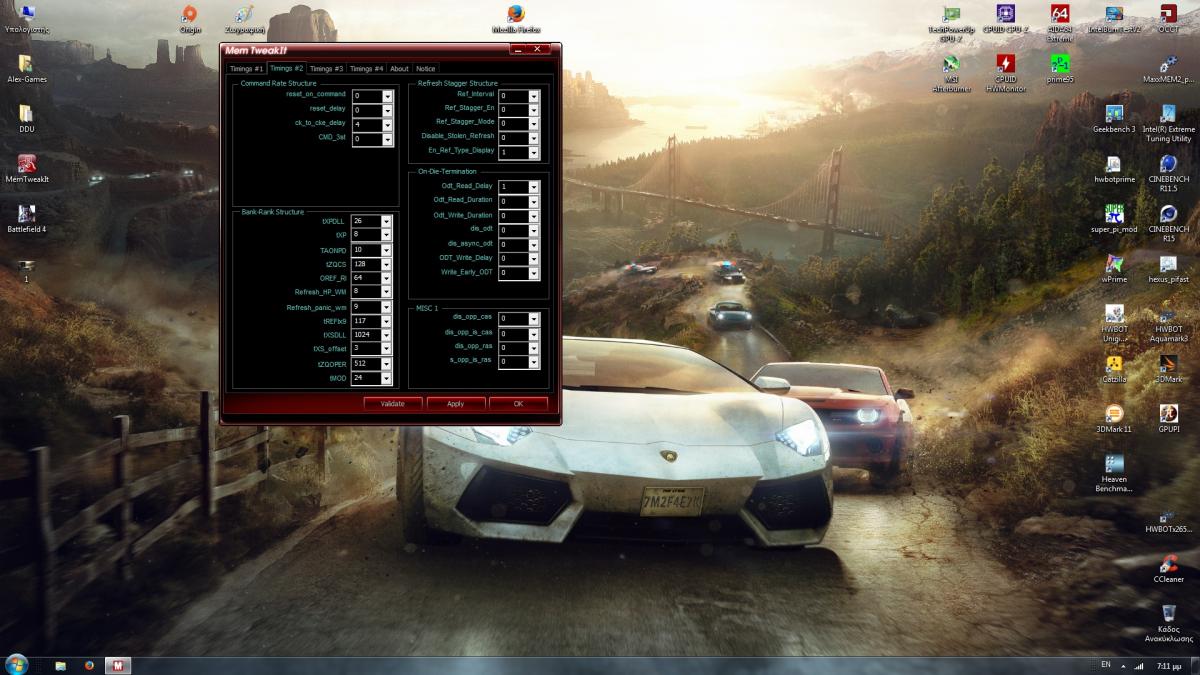The height and width of the screenshot is (675, 1200).
Task: Open the CPUID HWMonitor desktop icon
Action: (x=1005, y=71)
